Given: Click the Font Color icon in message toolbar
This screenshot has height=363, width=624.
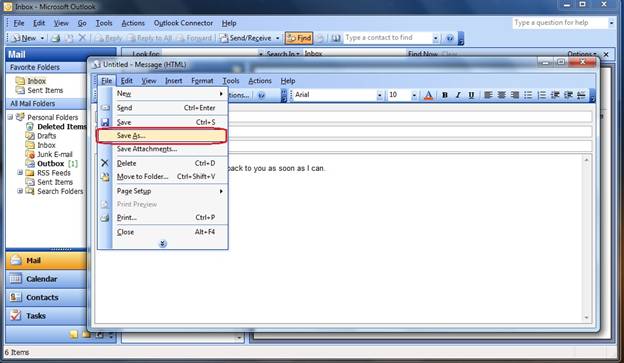Looking at the screenshot, I should click(x=428, y=95).
